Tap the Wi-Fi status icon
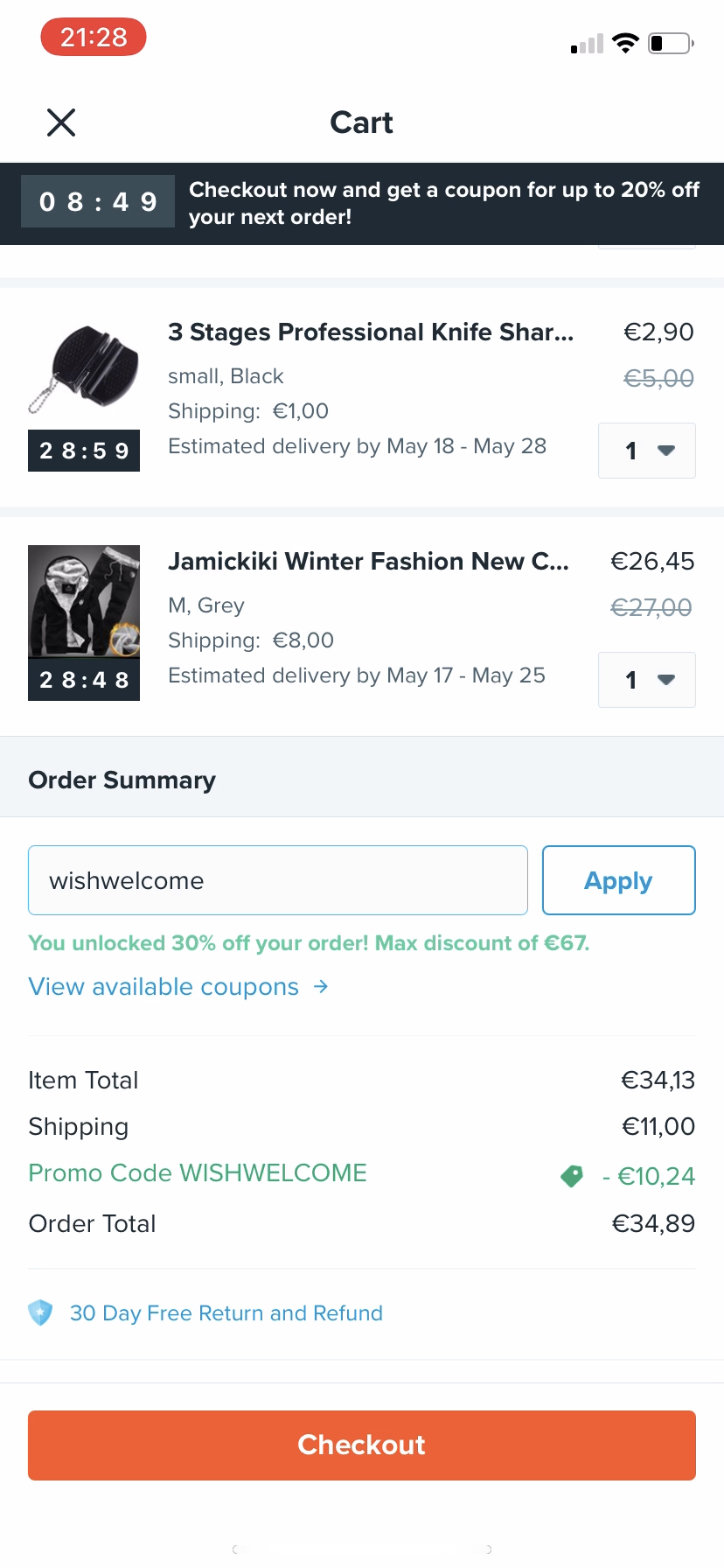724x1568 pixels. click(625, 43)
